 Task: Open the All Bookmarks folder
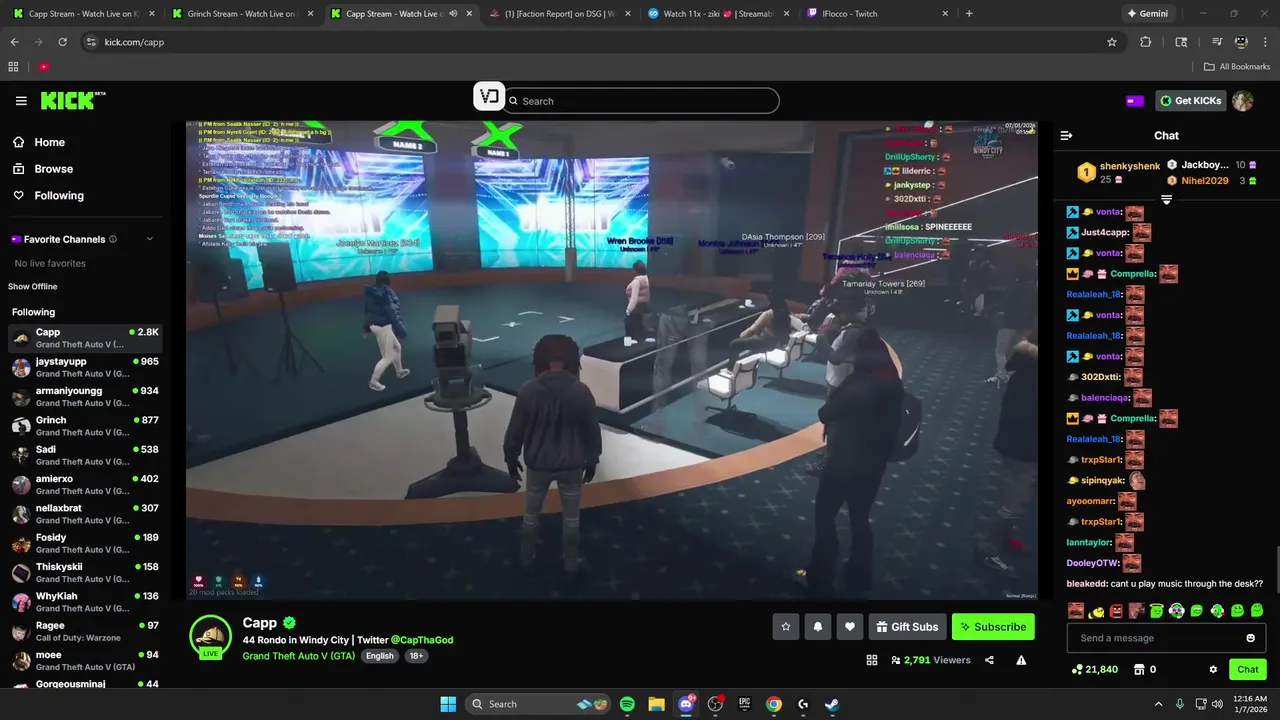(x=1237, y=67)
